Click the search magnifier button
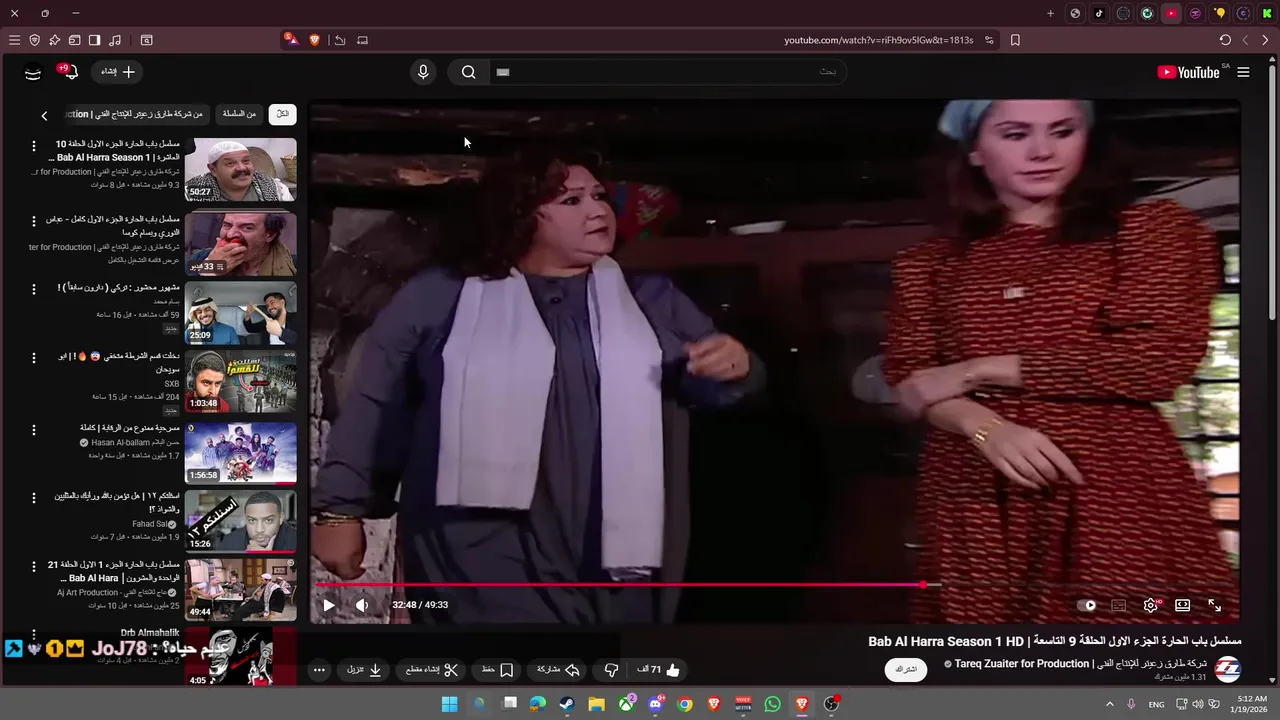The width and height of the screenshot is (1280, 720). [468, 72]
